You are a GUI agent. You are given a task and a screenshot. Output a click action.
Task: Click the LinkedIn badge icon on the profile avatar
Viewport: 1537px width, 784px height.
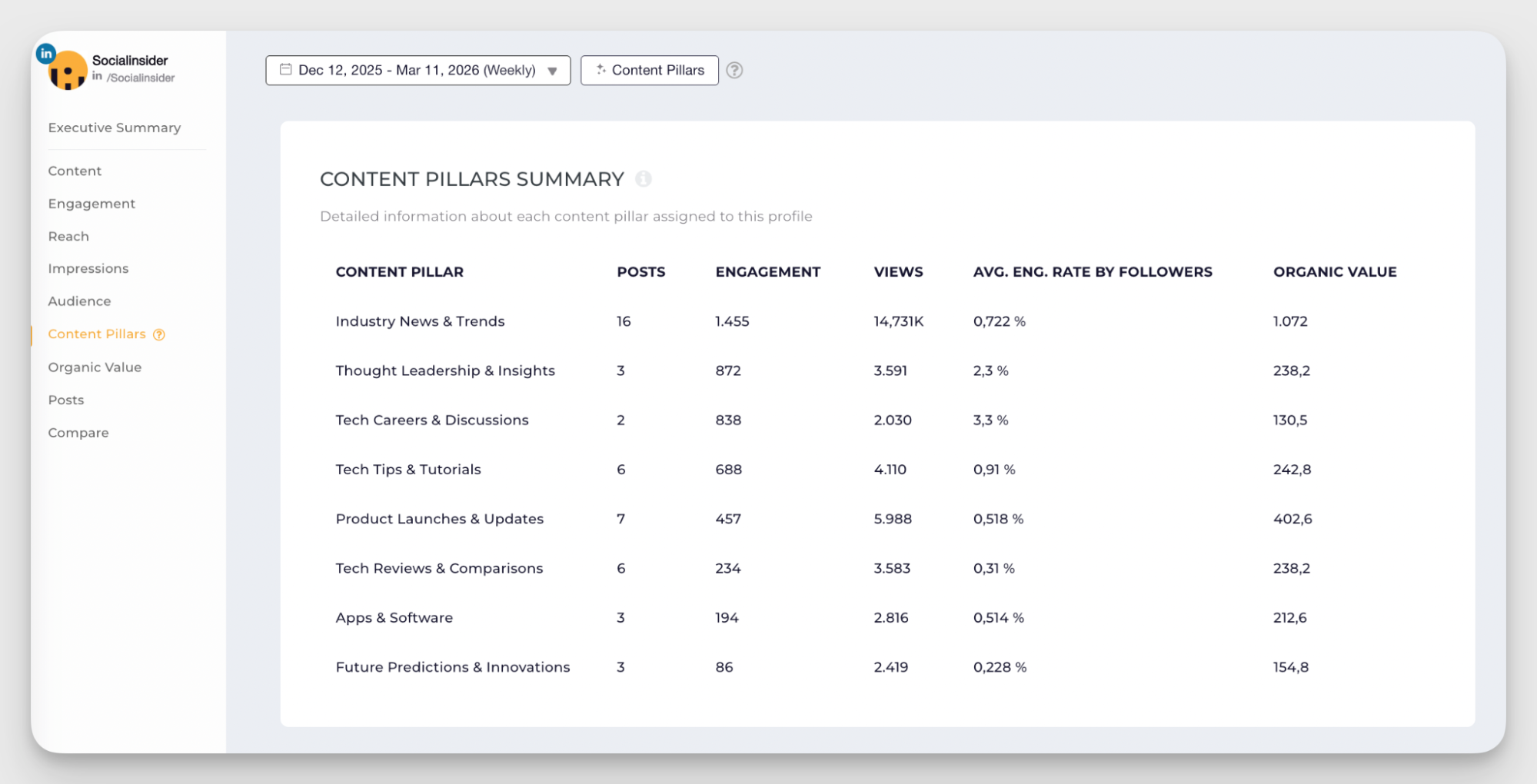pyautogui.click(x=46, y=53)
